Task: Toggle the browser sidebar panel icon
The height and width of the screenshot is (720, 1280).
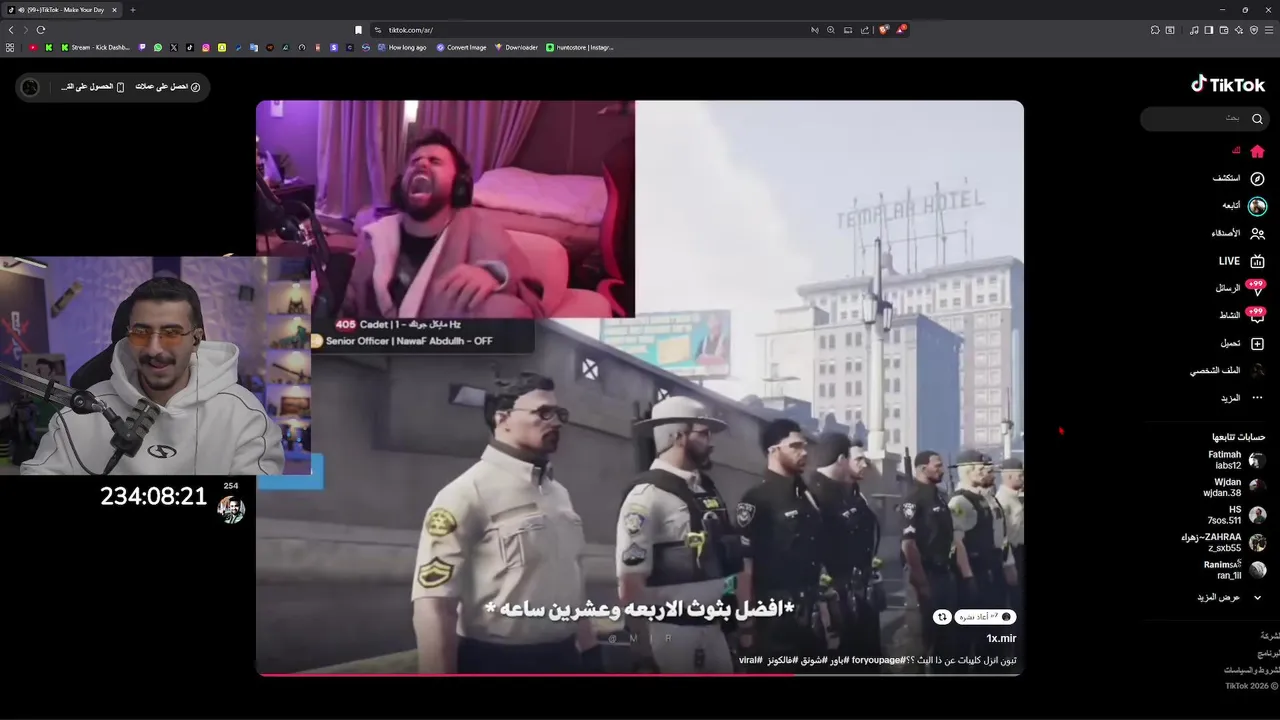Action: pyautogui.click(x=1208, y=30)
